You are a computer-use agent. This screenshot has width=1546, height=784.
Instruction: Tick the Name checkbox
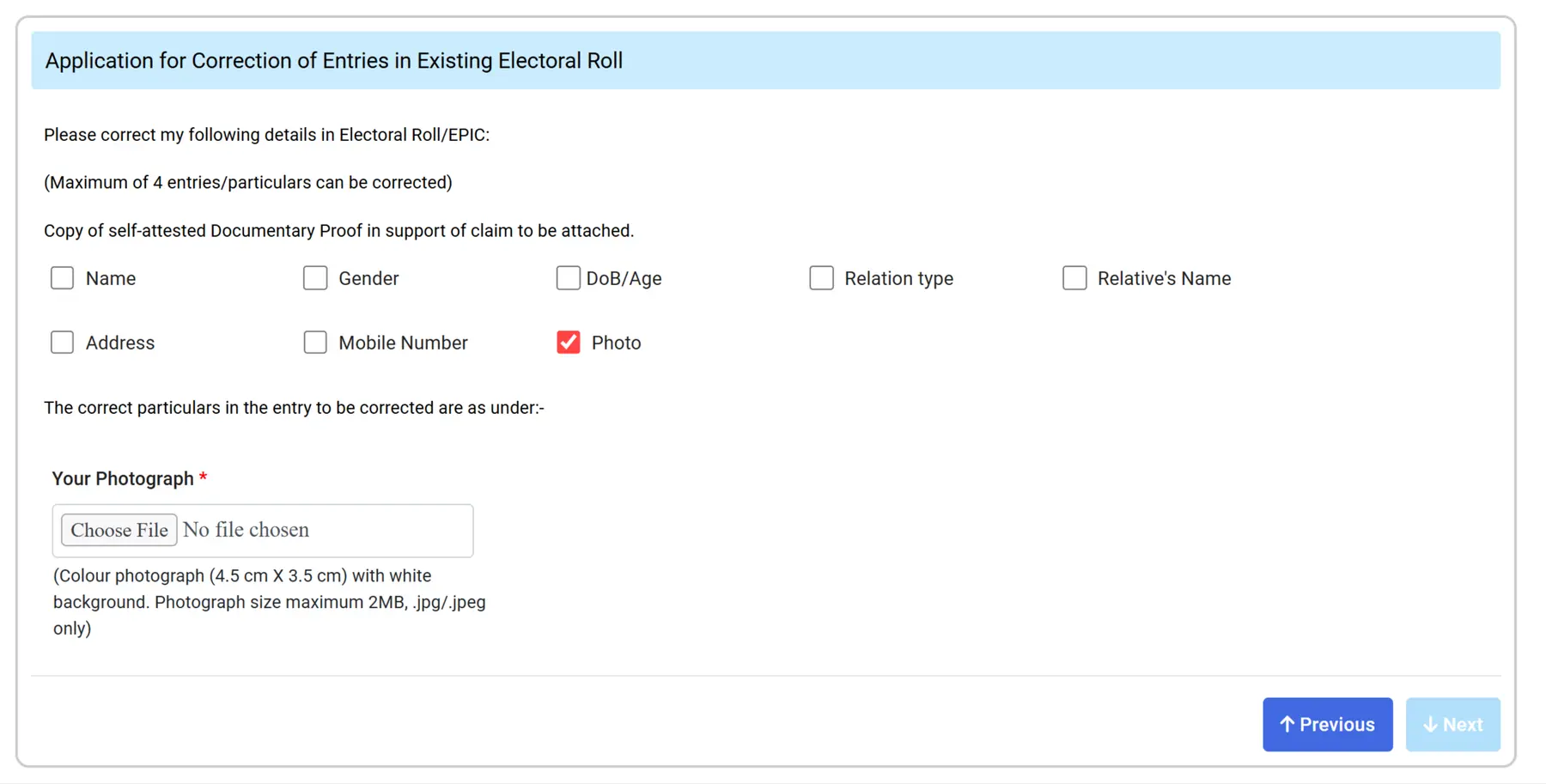click(x=62, y=278)
